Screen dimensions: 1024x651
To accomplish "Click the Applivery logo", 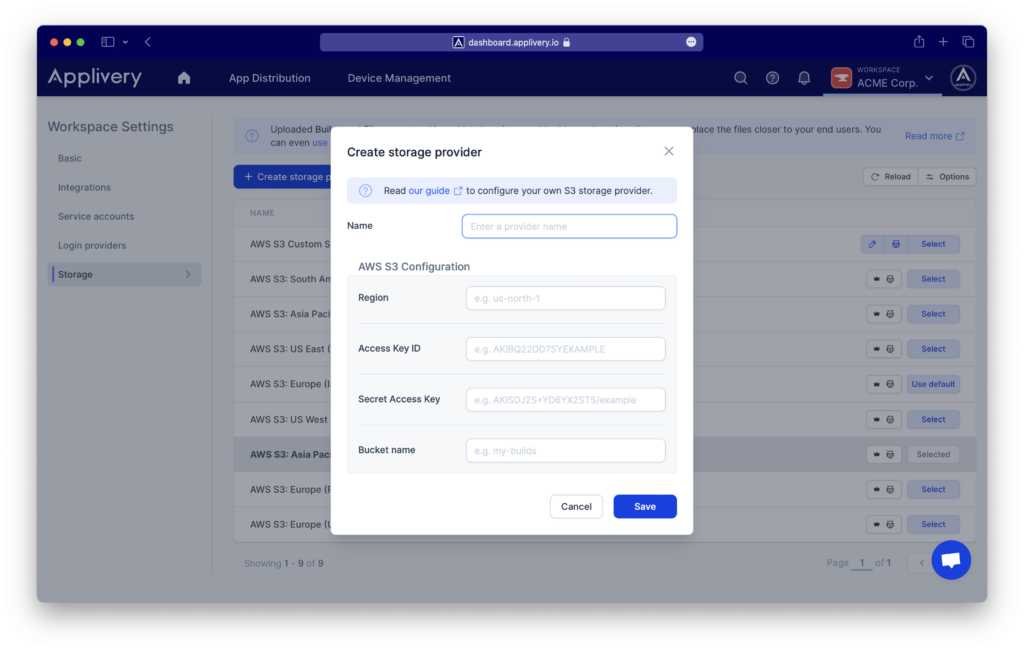I will (x=95, y=77).
